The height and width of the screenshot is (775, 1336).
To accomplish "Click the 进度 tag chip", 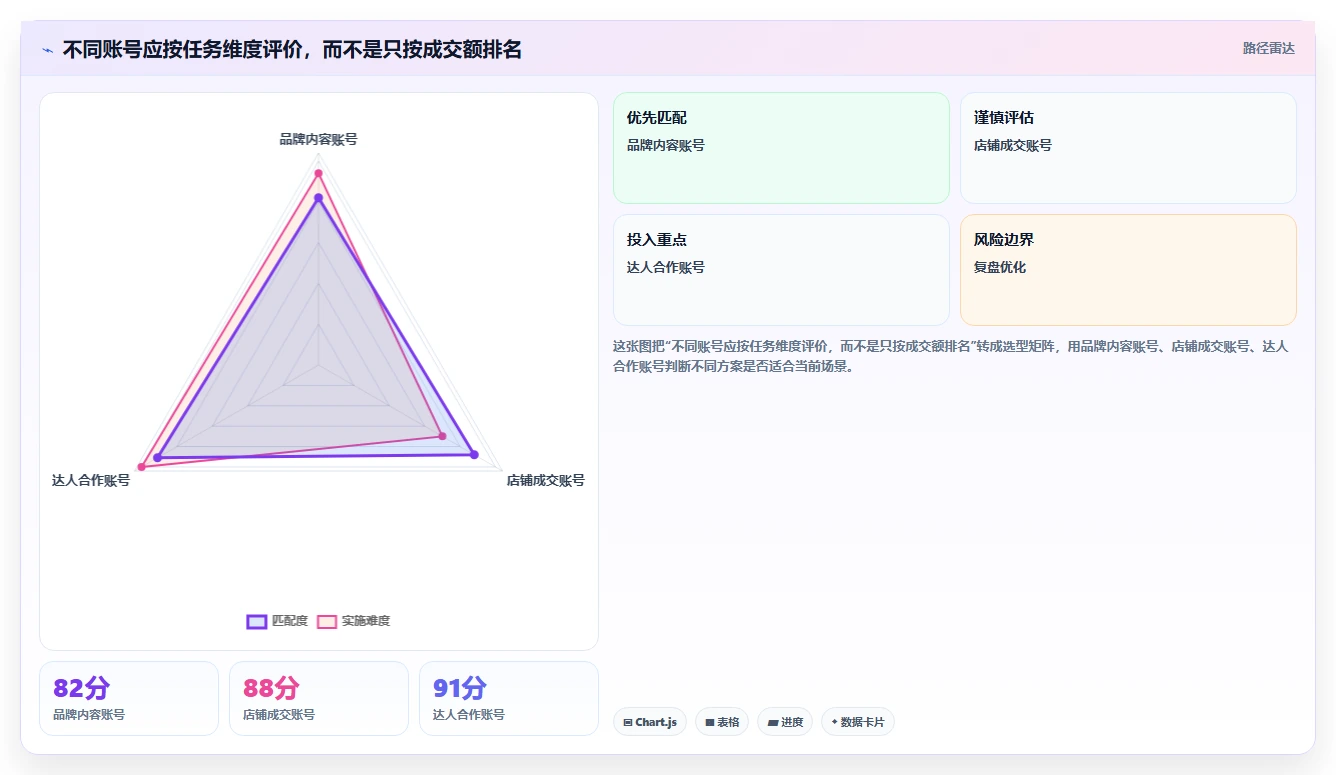I will point(785,722).
